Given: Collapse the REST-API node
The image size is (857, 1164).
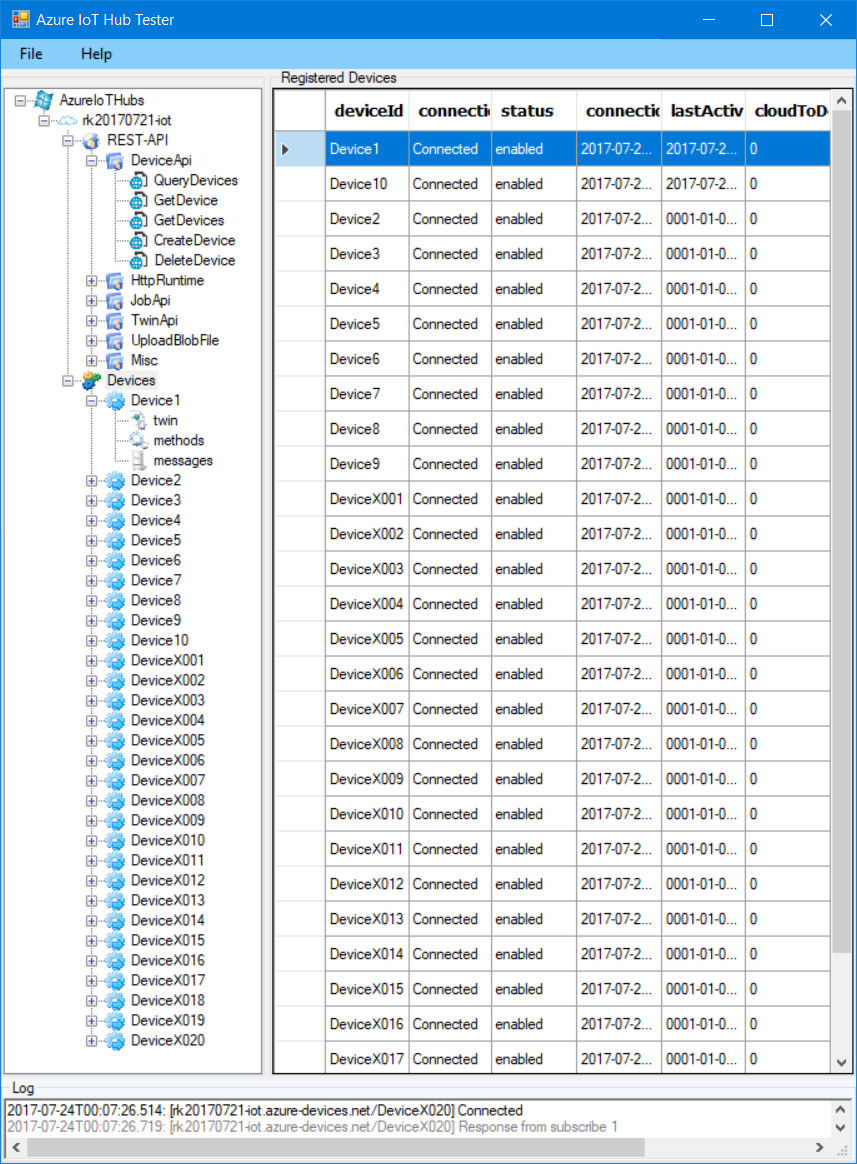Looking at the screenshot, I should pyautogui.click(x=68, y=140).
